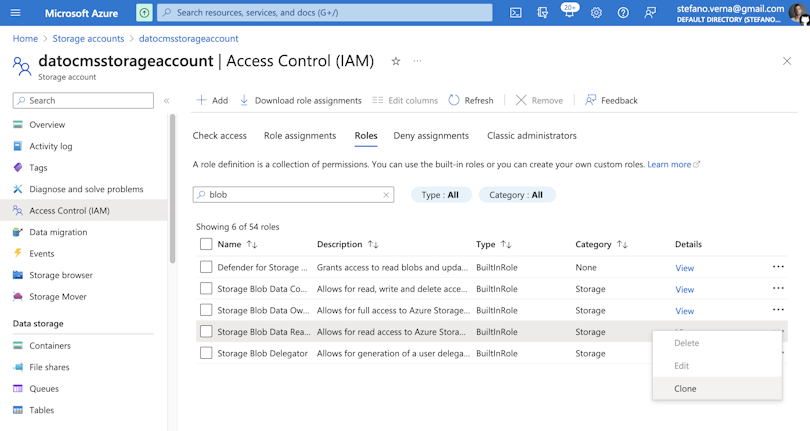Open the ellipsis menu next to the page title
The width and height of the screenshot is (810, 431).
coord(417,61)
